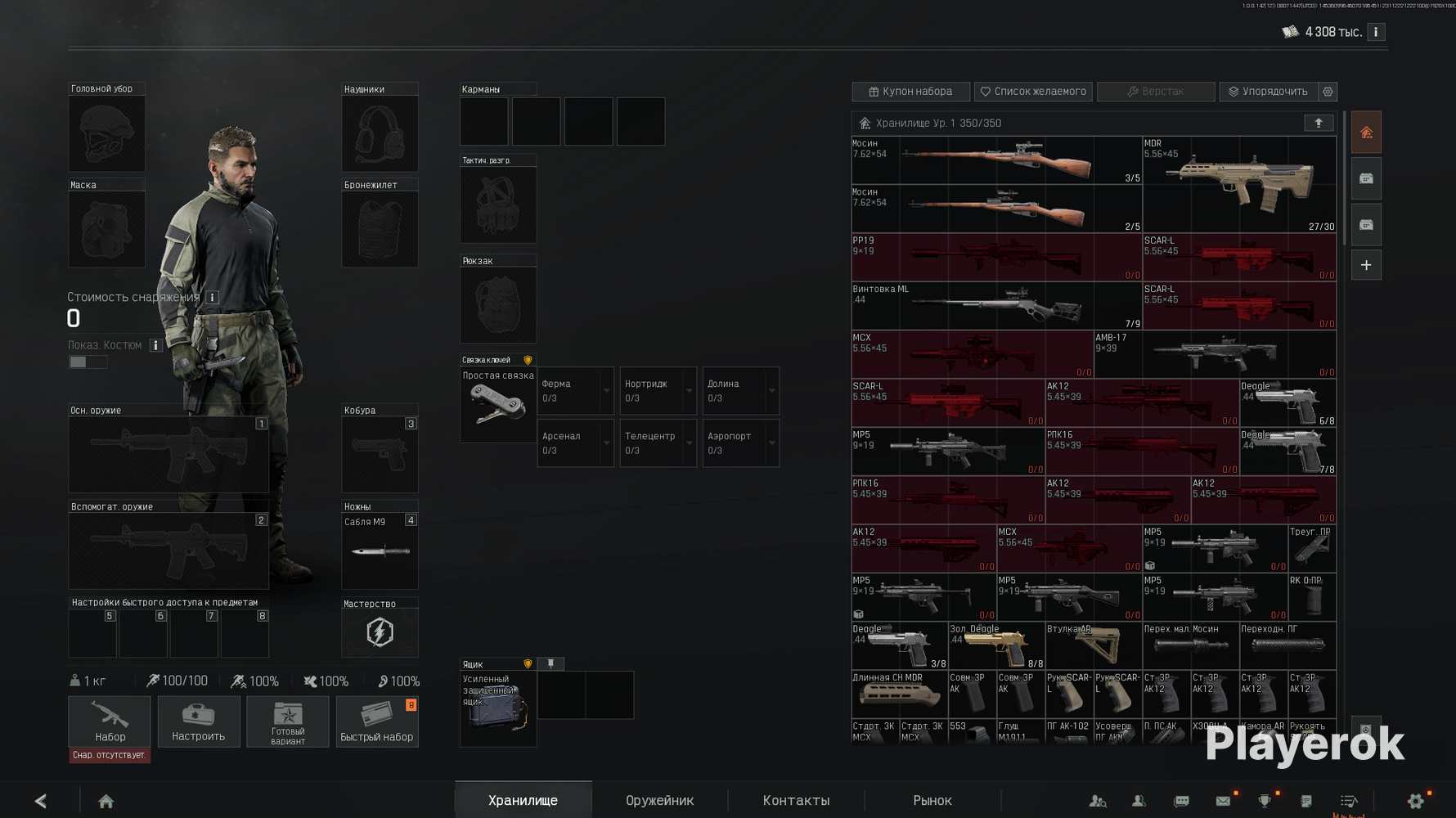The width and height of the screenshot is (1456, 818).
Task: Open the Готовый вариант preset button
Action: 287,721
